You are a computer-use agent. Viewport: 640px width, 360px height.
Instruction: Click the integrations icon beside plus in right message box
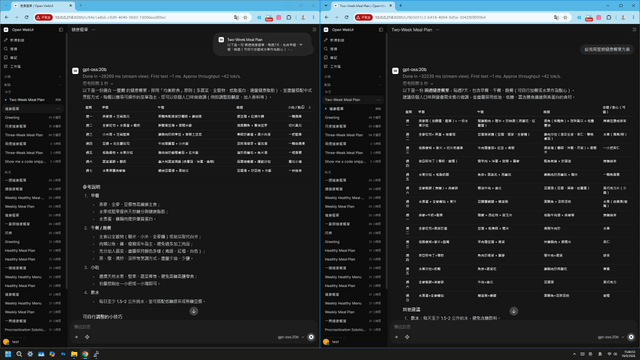click(407, 337)
